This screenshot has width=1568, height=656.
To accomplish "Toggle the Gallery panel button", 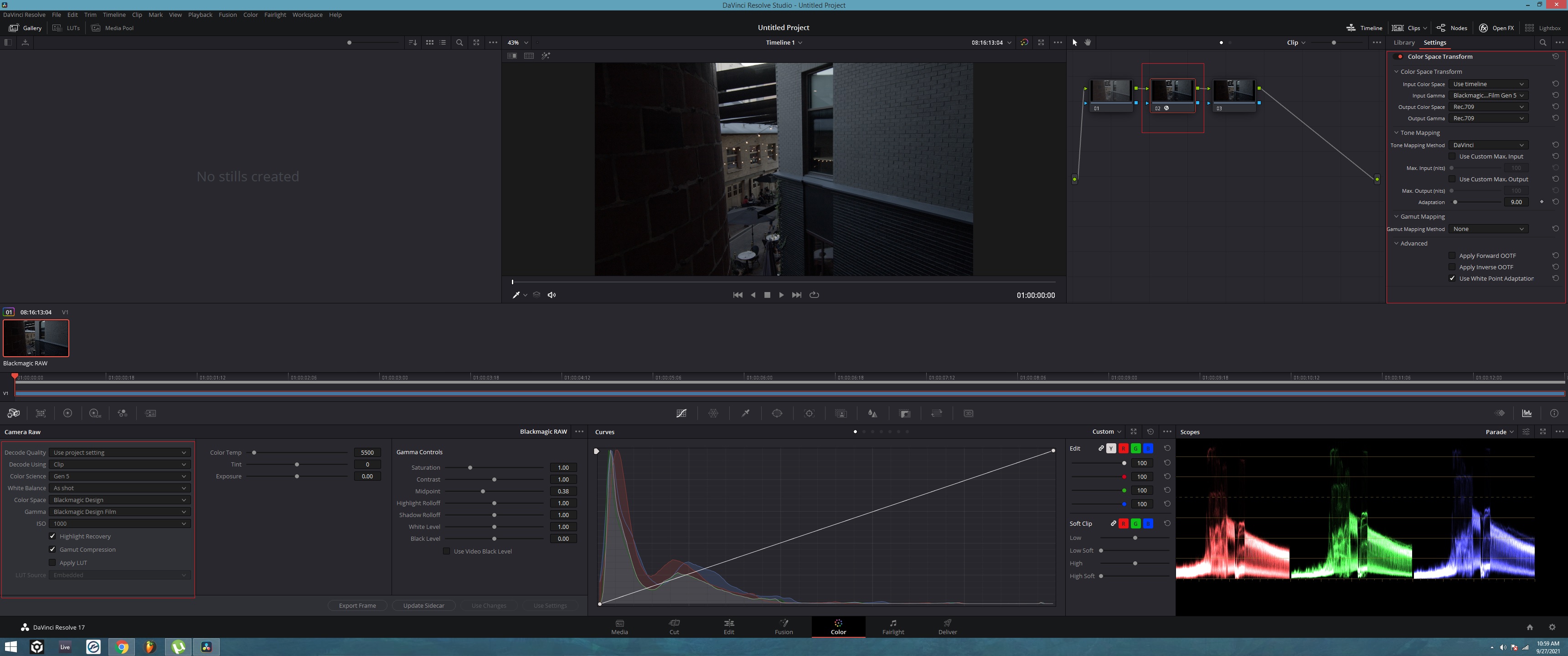I will point(25,28).
